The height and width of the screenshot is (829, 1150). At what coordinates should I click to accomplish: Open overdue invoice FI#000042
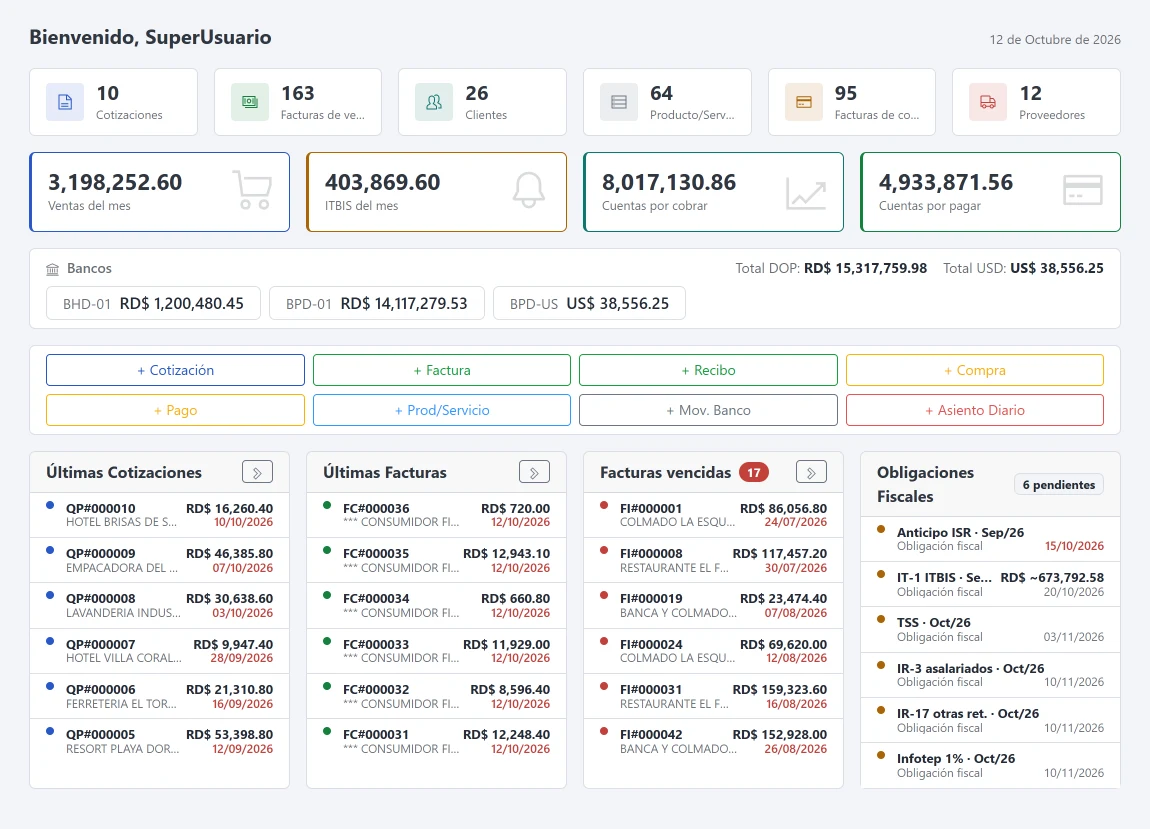coord(714,742)
